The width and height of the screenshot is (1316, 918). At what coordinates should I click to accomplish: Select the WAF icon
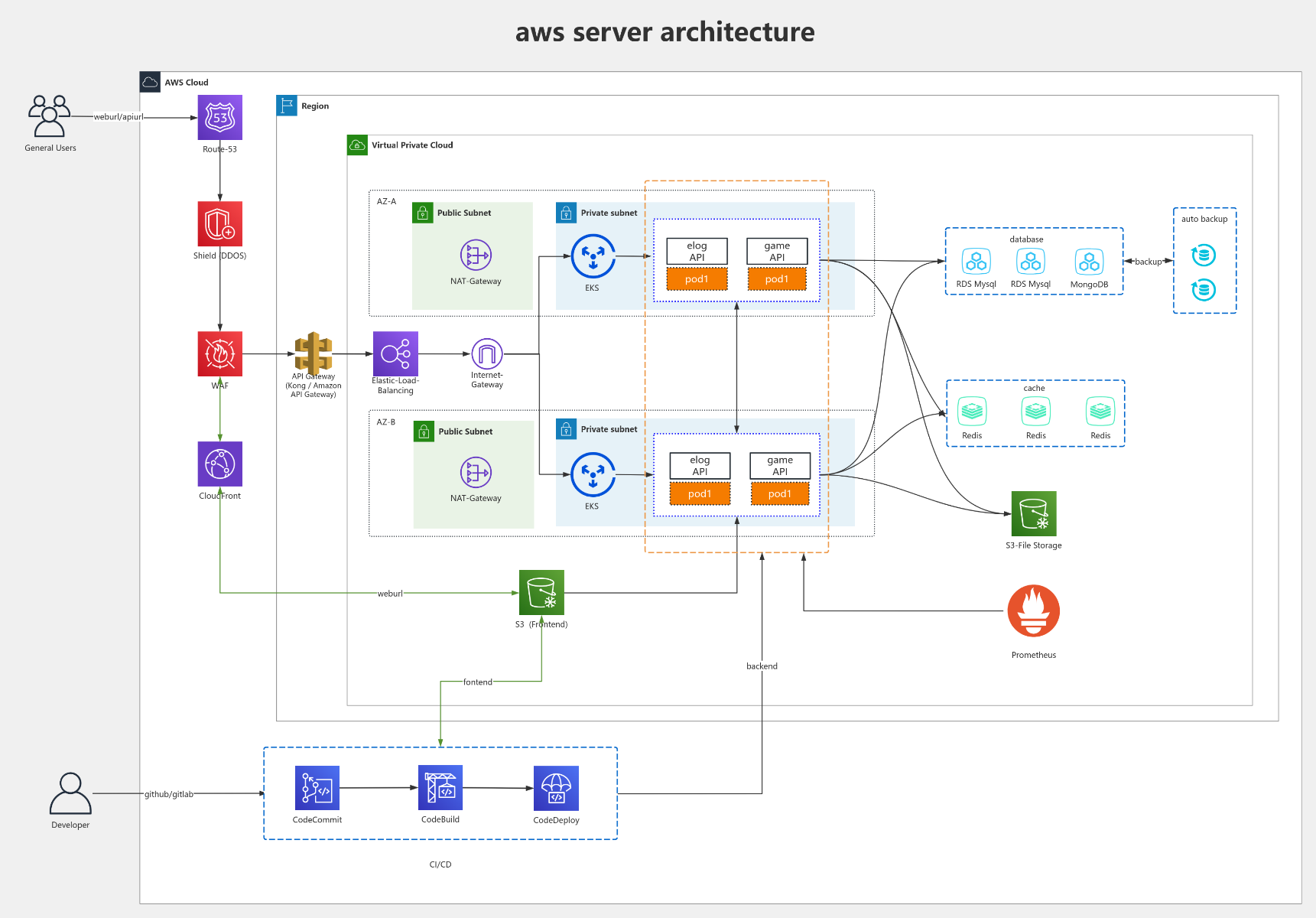point(219,353)
